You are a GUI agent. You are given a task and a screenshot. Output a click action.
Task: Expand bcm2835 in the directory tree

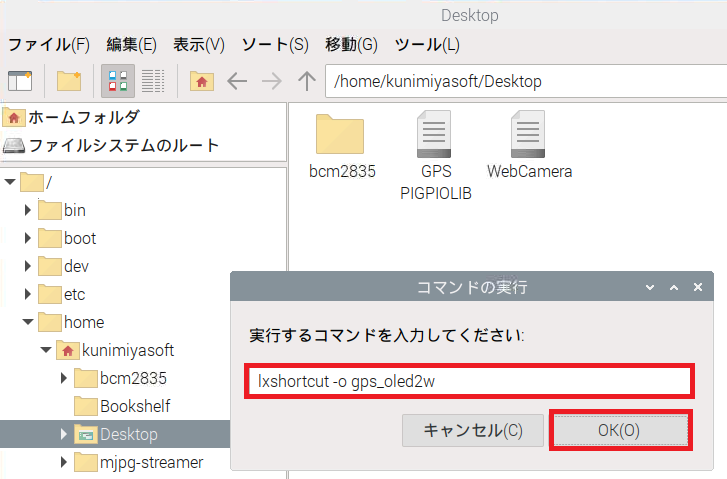64,378
